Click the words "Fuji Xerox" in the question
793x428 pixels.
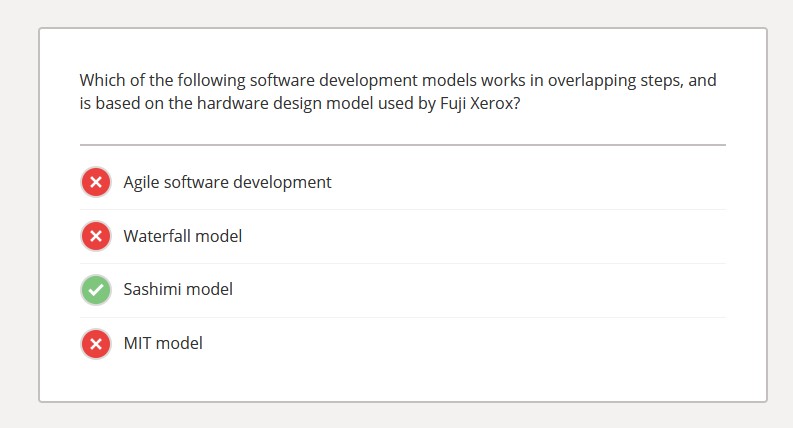pyautogui.click(x=478, y=102)
